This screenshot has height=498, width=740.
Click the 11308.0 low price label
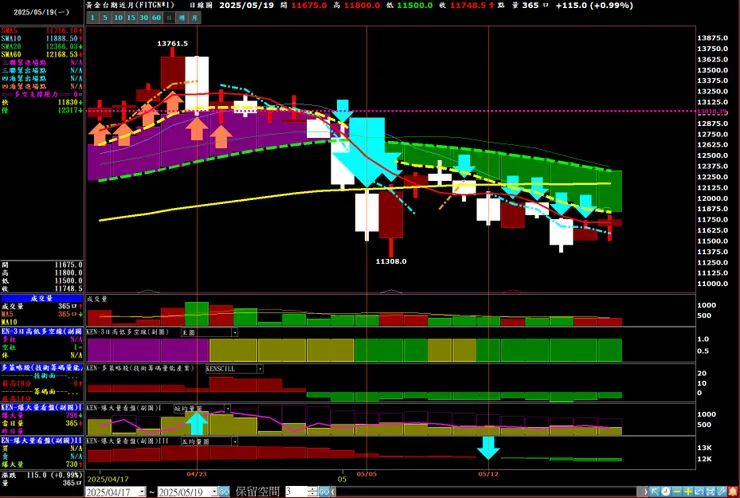(391, 262)
